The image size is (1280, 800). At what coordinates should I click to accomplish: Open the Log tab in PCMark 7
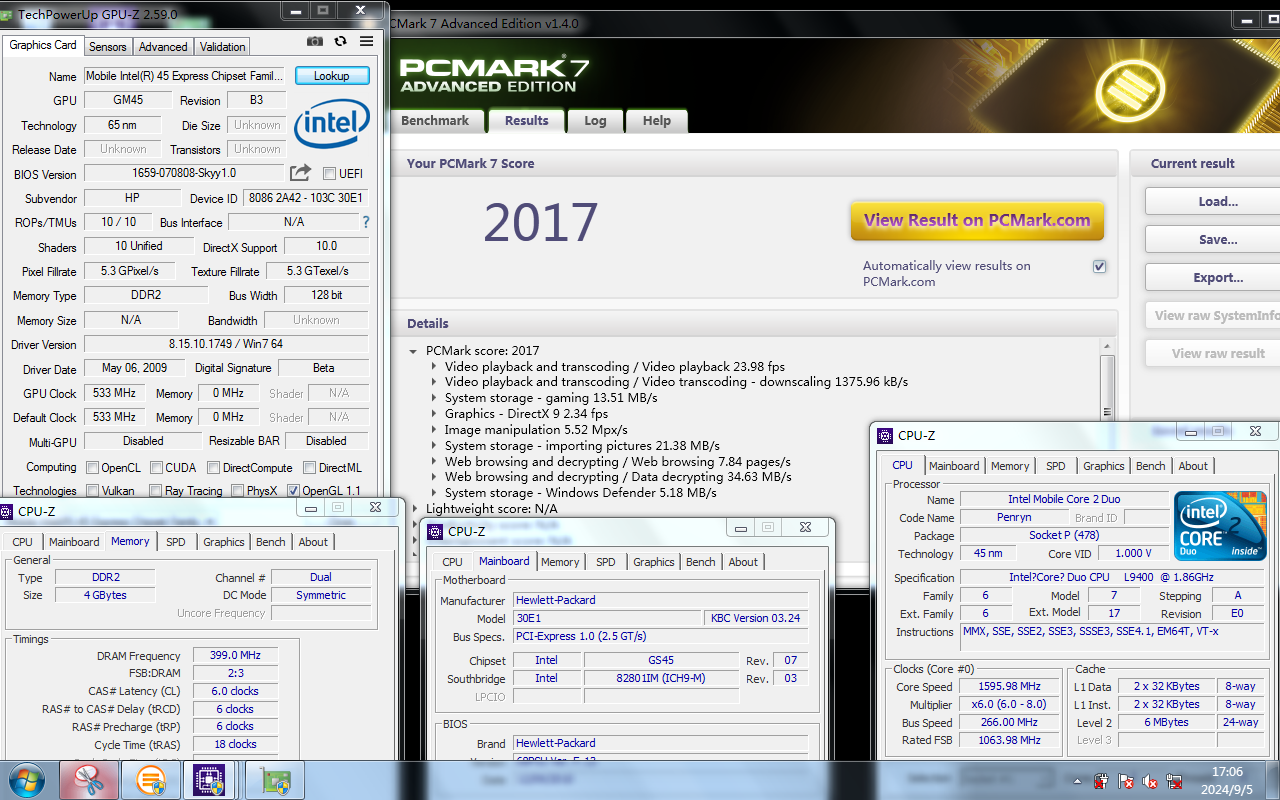[595, 121]
